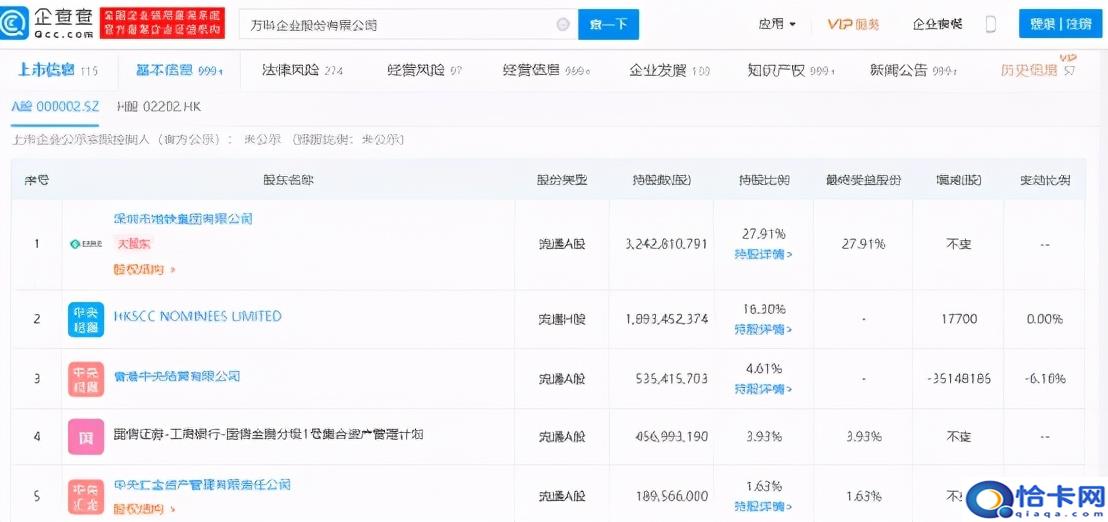Click the pink avatar icon in row 3

click(x=86, y=379)
